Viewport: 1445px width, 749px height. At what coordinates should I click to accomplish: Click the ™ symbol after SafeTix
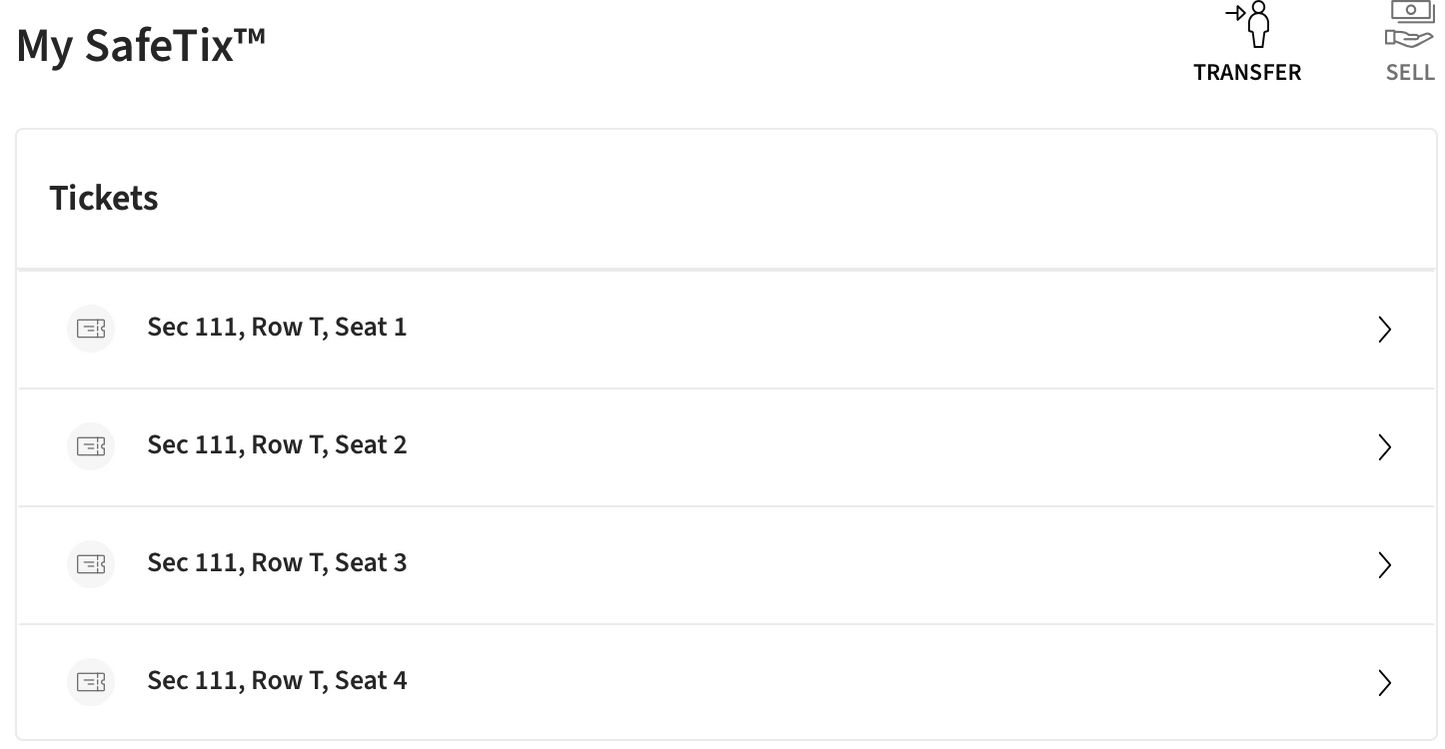[250, 35]
